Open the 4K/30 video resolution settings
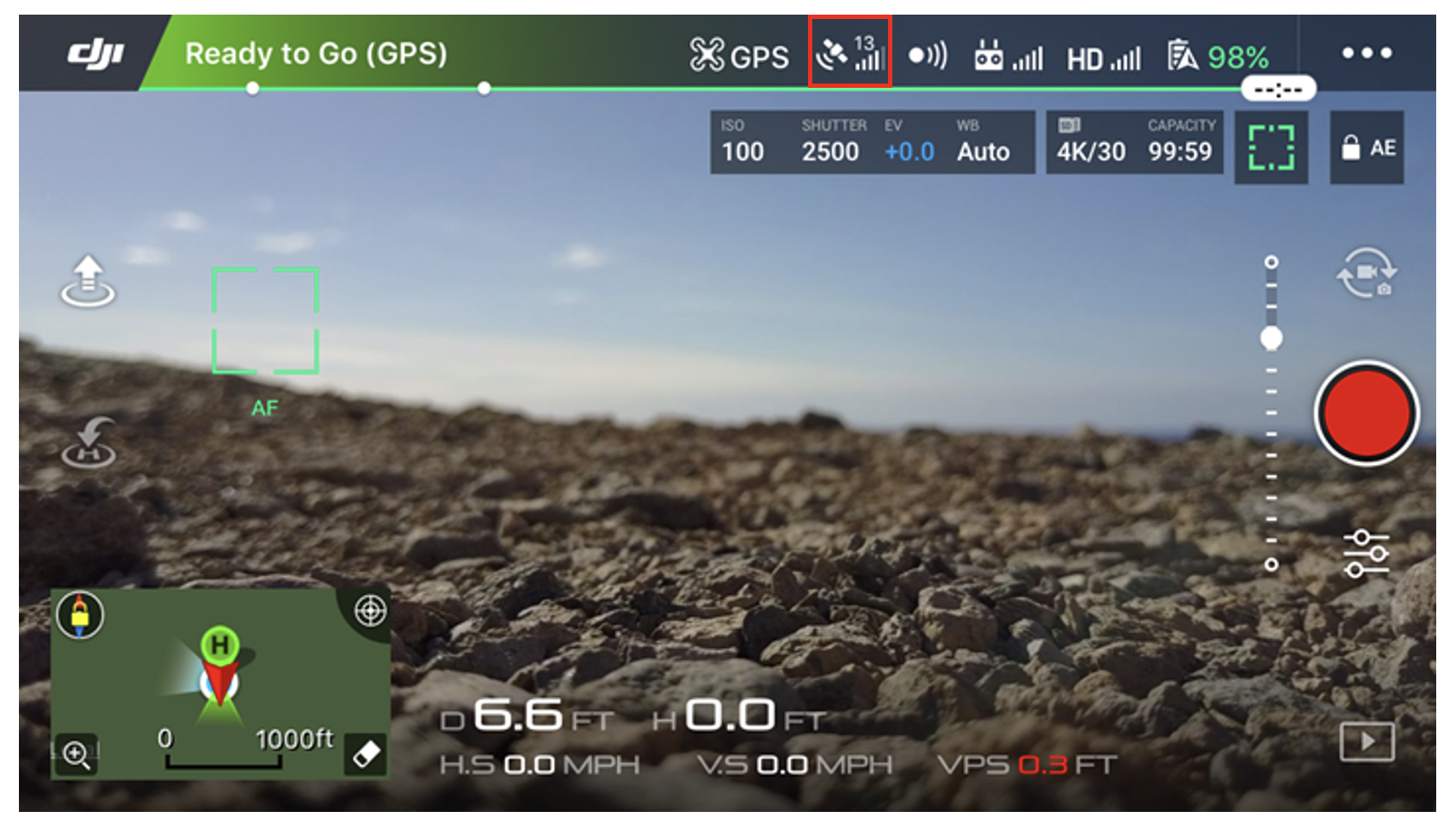Image resolution: width=1456 pixels, height=830 pixels. (1133, 143)
